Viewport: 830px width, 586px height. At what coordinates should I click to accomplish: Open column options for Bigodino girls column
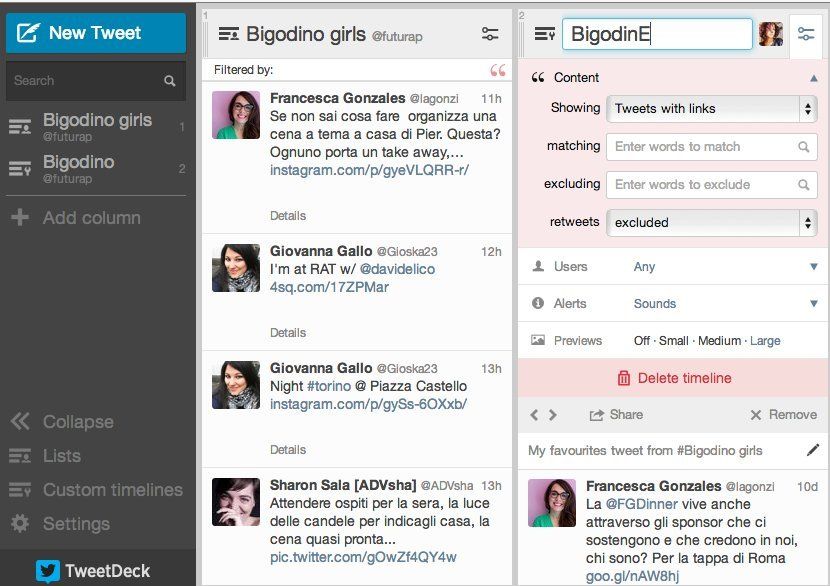490,34
